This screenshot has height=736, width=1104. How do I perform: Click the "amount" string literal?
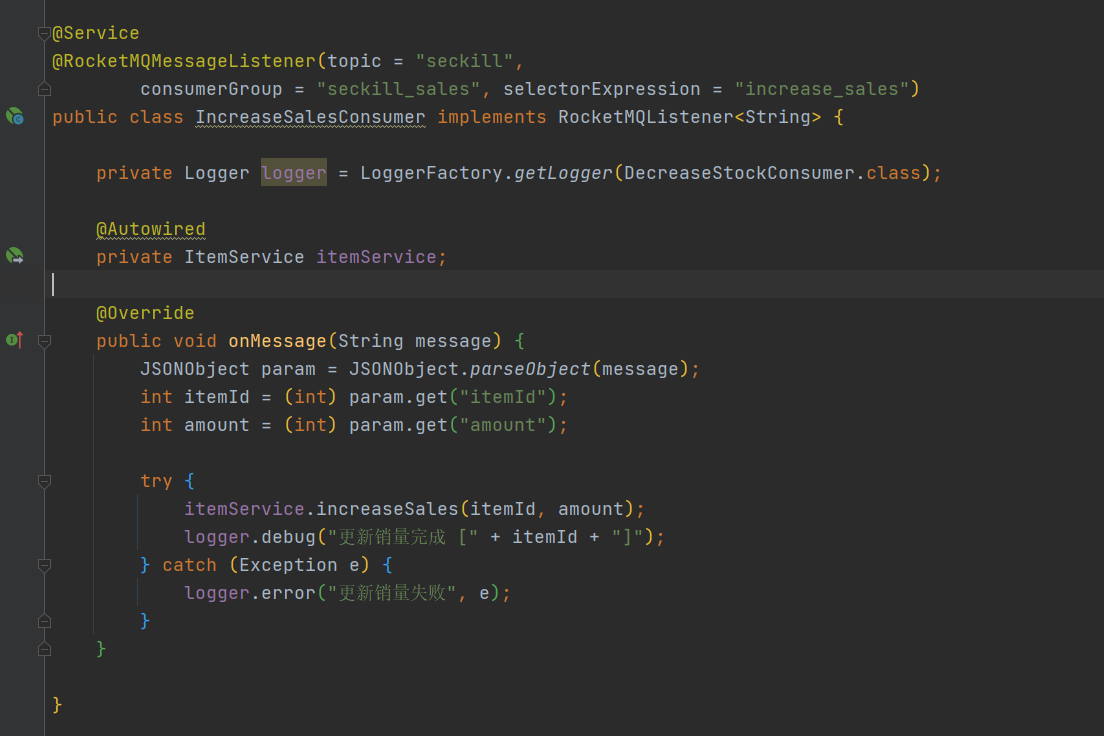coord(503,425)
